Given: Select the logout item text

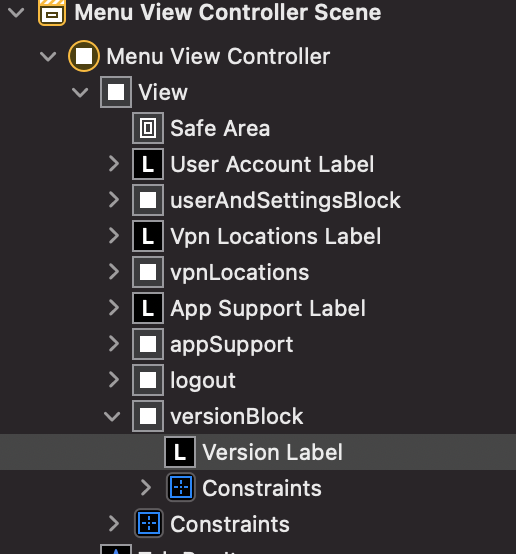Looking at the screenshot, I should 203,381.
